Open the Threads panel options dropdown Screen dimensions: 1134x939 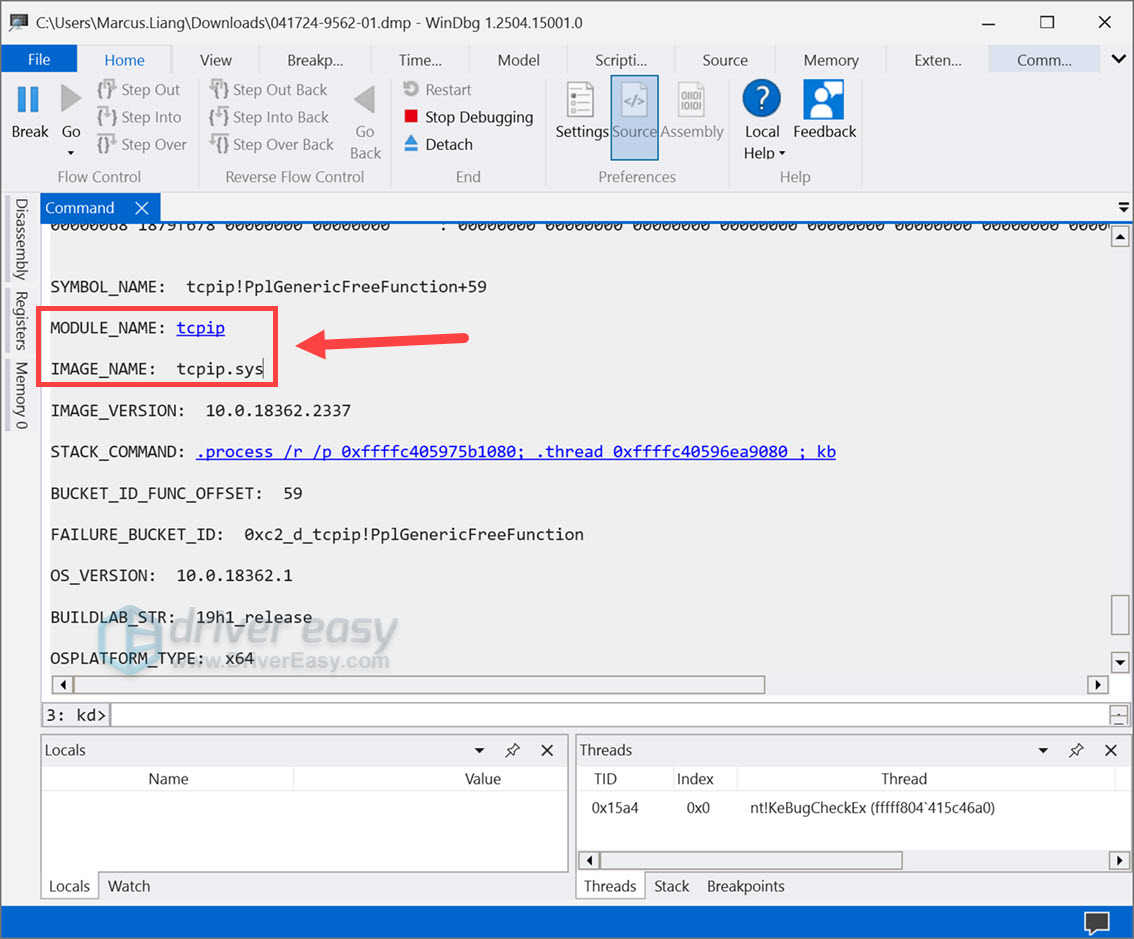pos(1043,750)
